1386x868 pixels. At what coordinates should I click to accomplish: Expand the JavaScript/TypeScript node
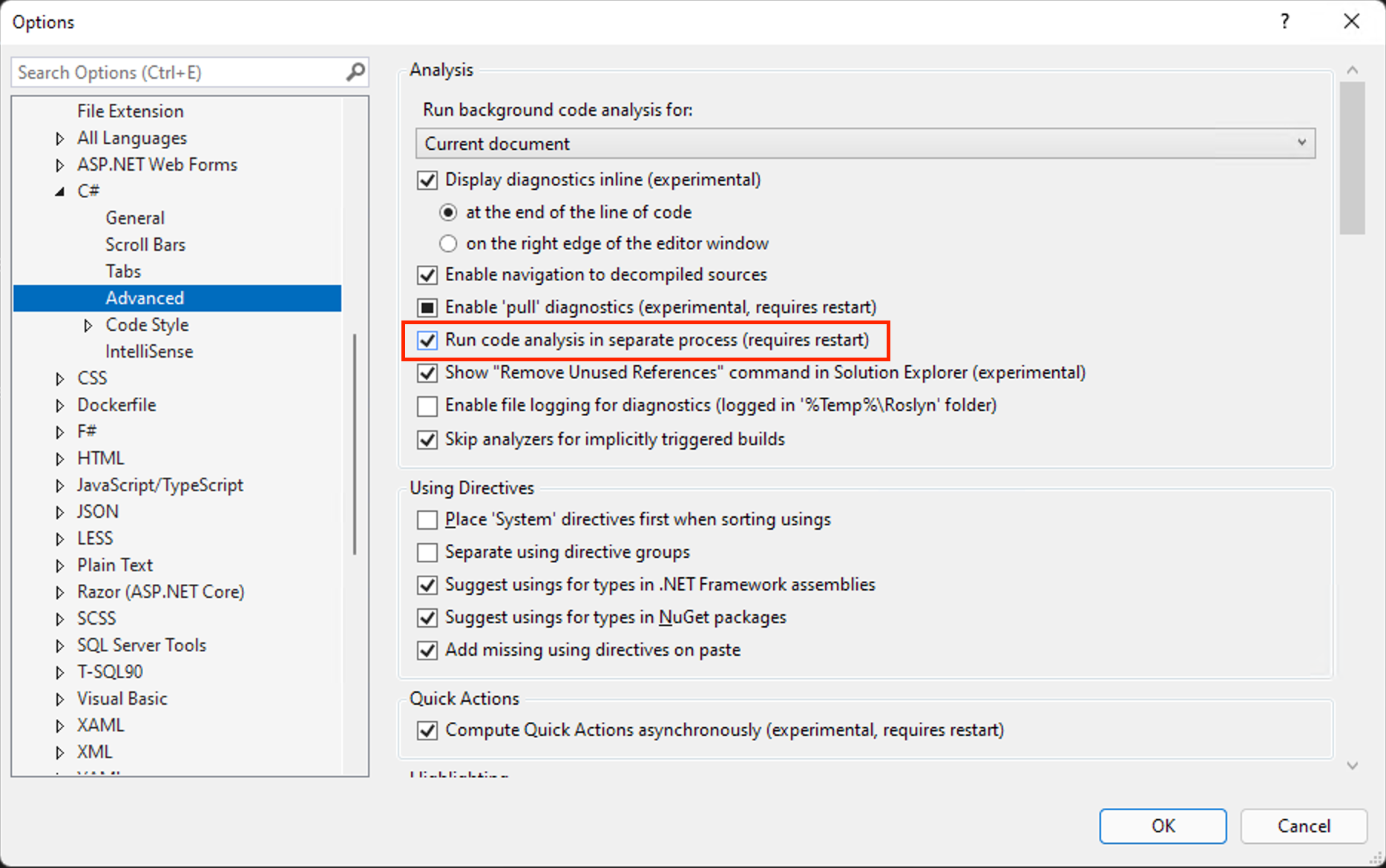pos(60,486)
